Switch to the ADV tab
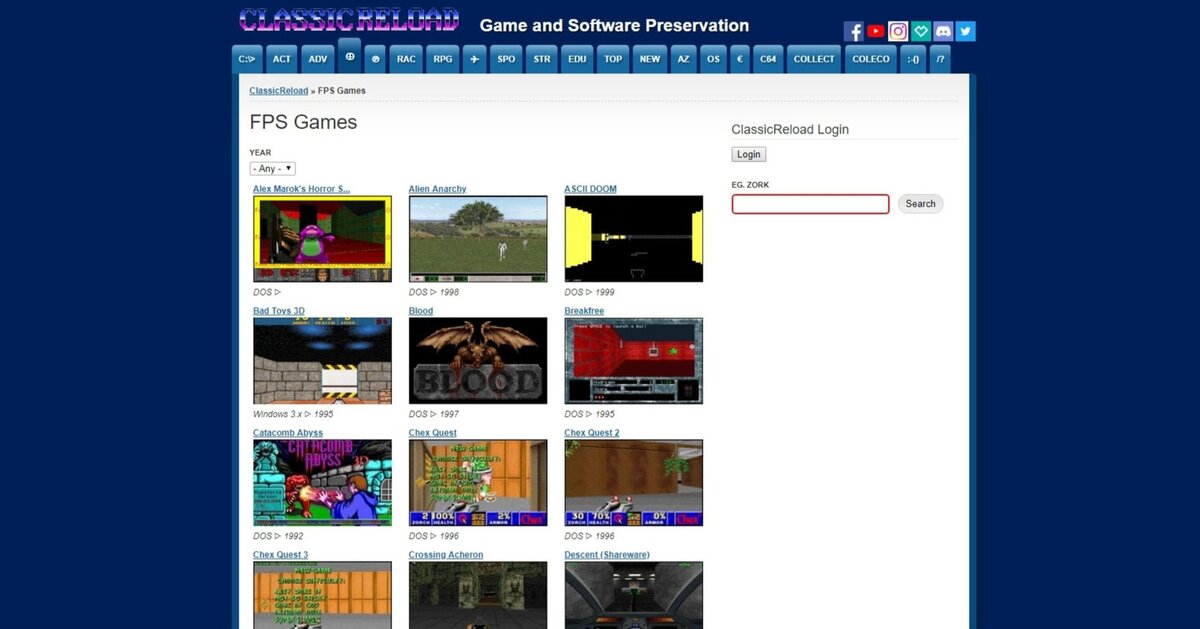Viewport: 1200px width, 629px height. (x=318, y=59)
